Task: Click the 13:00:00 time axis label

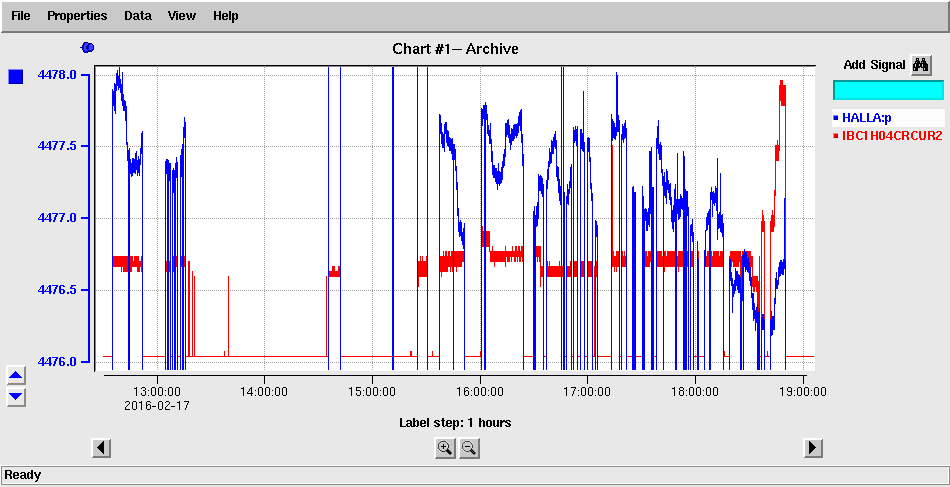Action: coord(157,392)
